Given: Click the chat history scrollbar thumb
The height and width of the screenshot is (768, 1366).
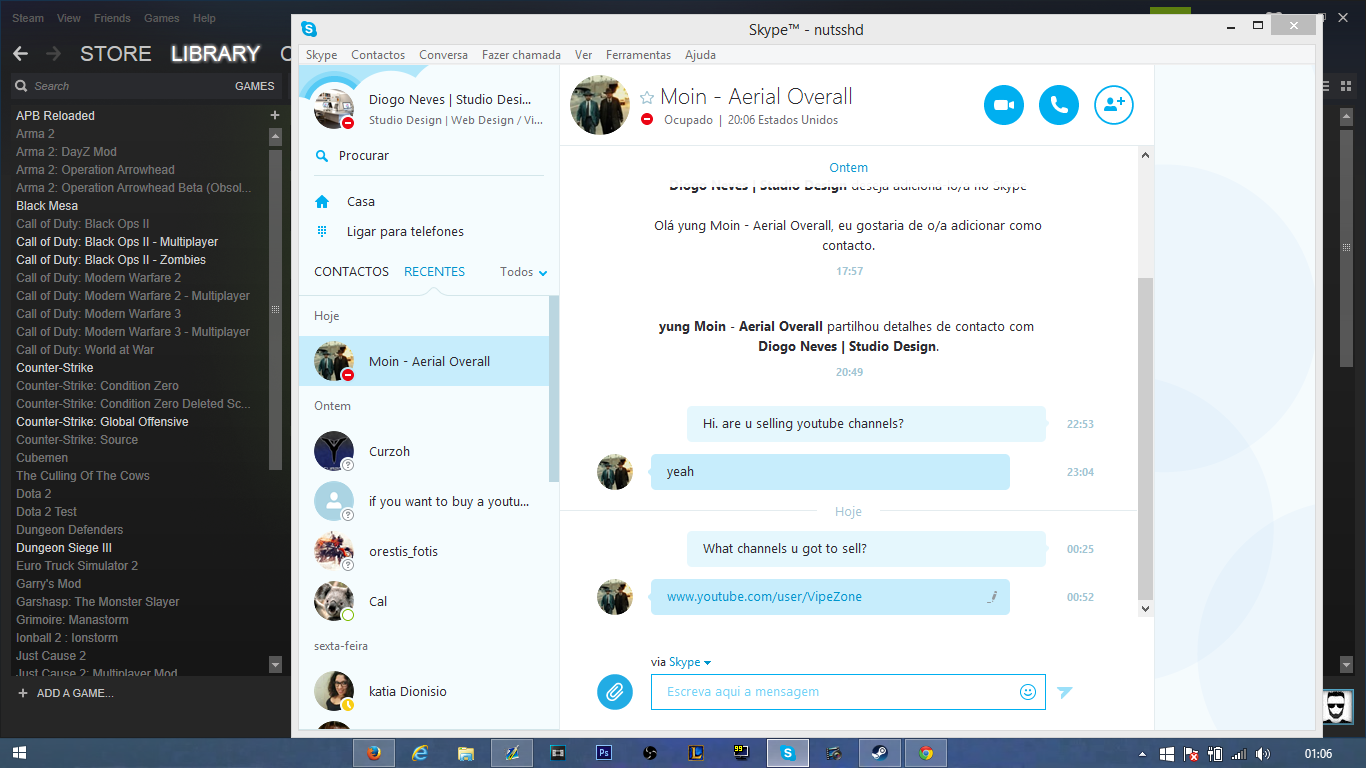Looking at the screenshot, I should pos(1145,438).
